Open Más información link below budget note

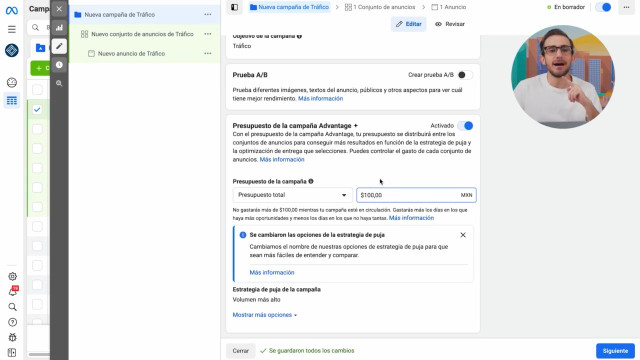click(x=411, y=218)
